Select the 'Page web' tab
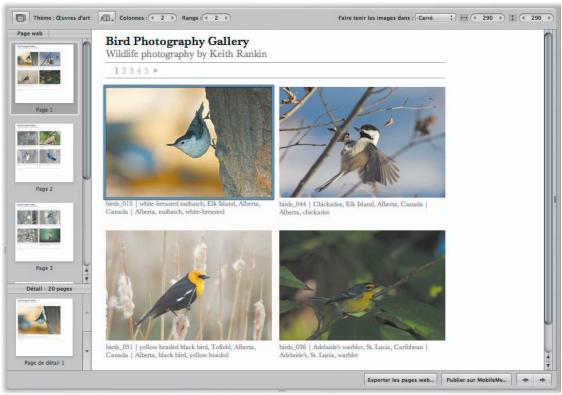Screen dimensions: 562x395 click(30, 33)
